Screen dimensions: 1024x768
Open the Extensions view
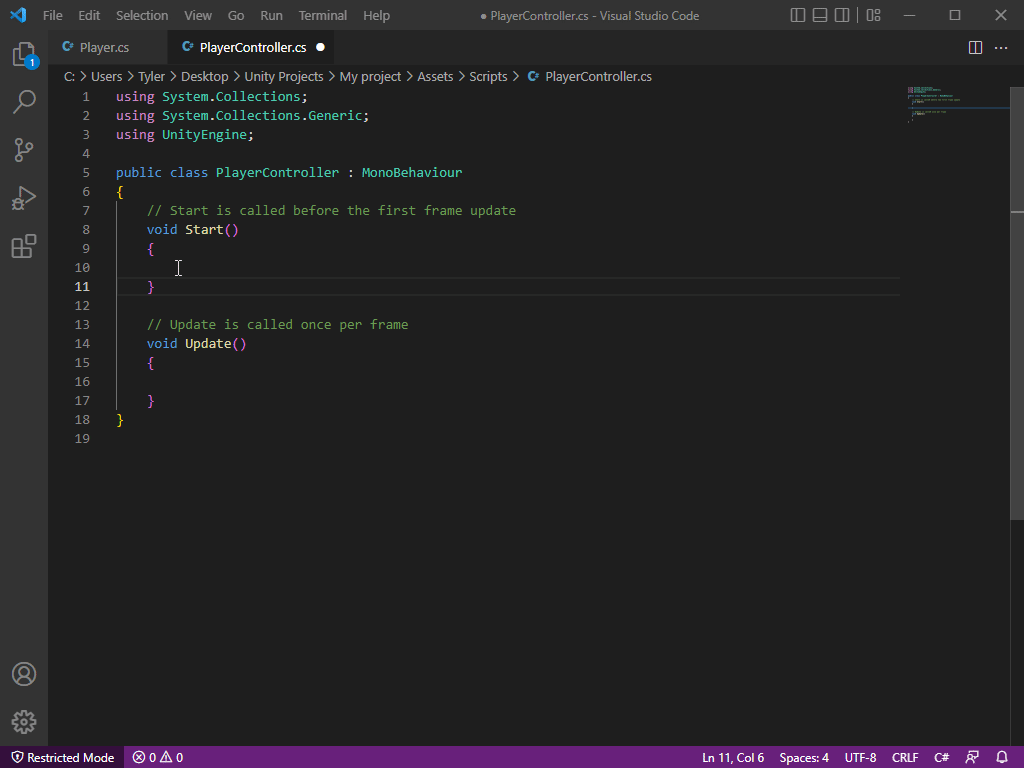(24, 246)
